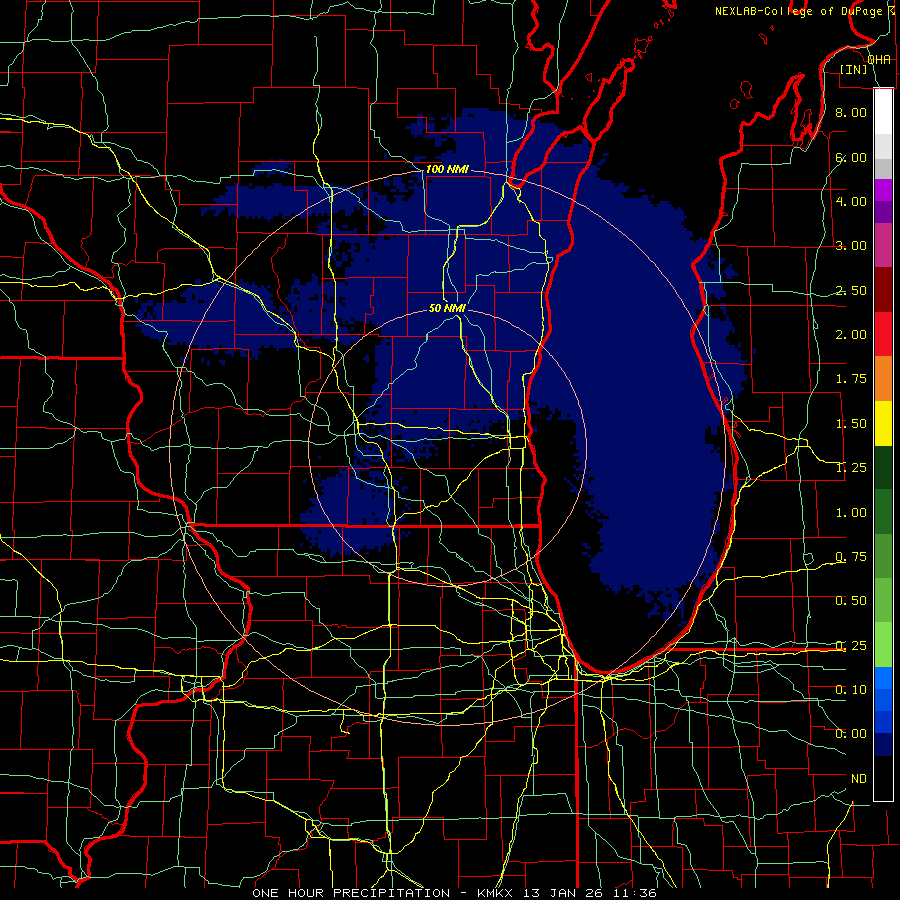Click the 2.50 legend value

(851, 290)
